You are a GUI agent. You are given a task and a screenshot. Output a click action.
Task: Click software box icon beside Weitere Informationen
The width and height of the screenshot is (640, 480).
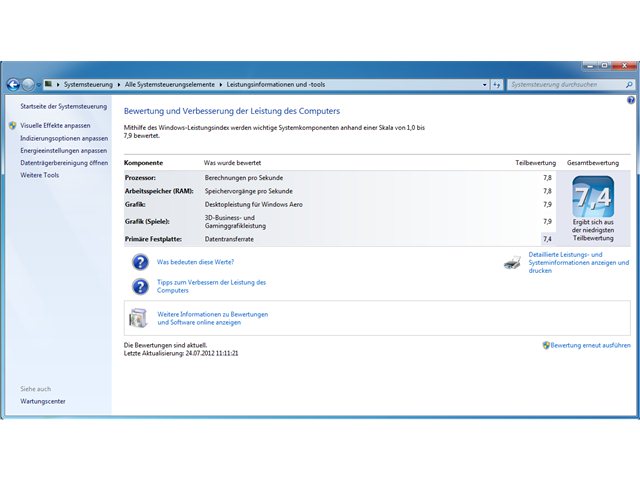(x=138, y=318)
